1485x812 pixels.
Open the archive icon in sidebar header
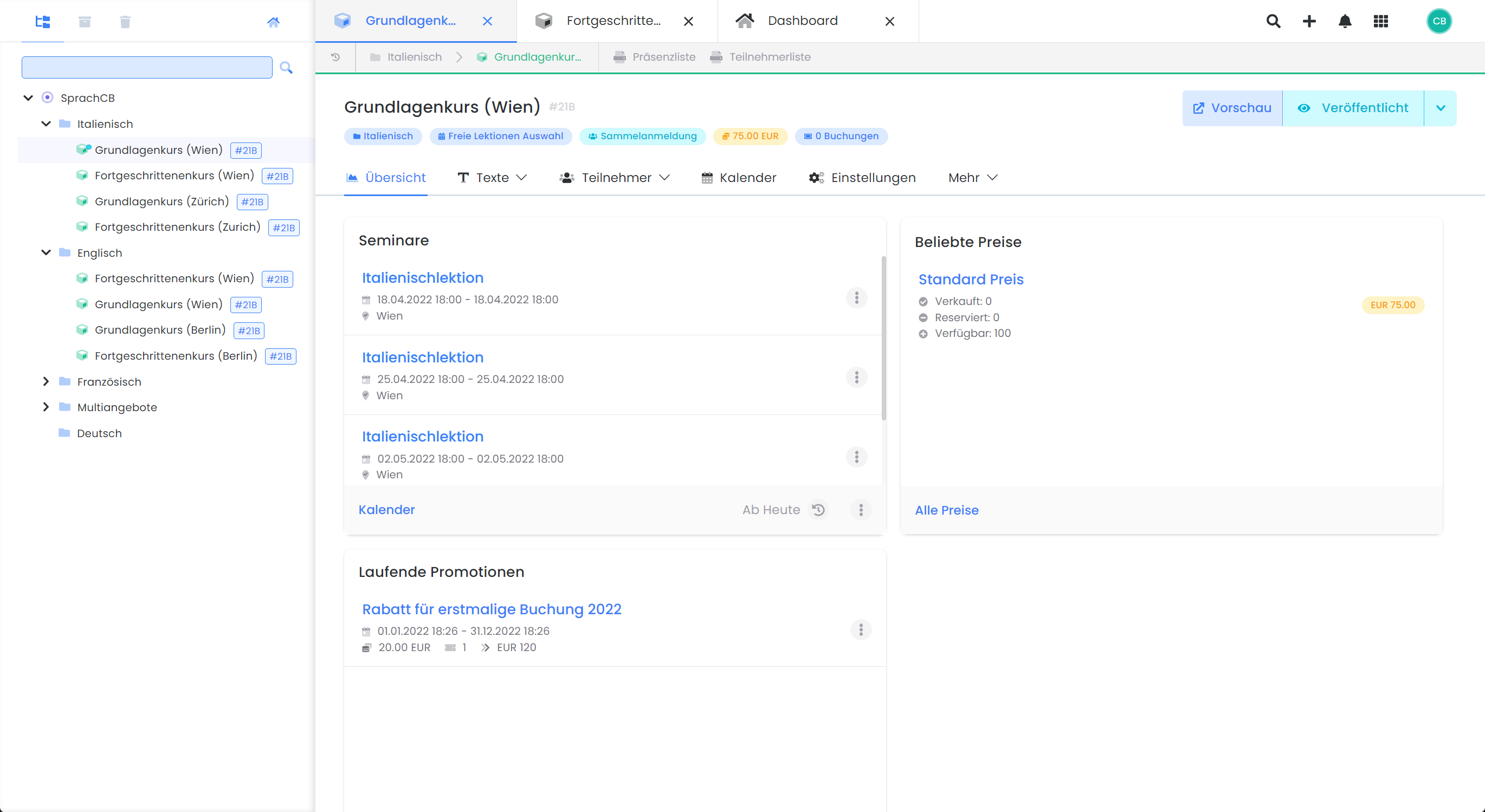85,22
